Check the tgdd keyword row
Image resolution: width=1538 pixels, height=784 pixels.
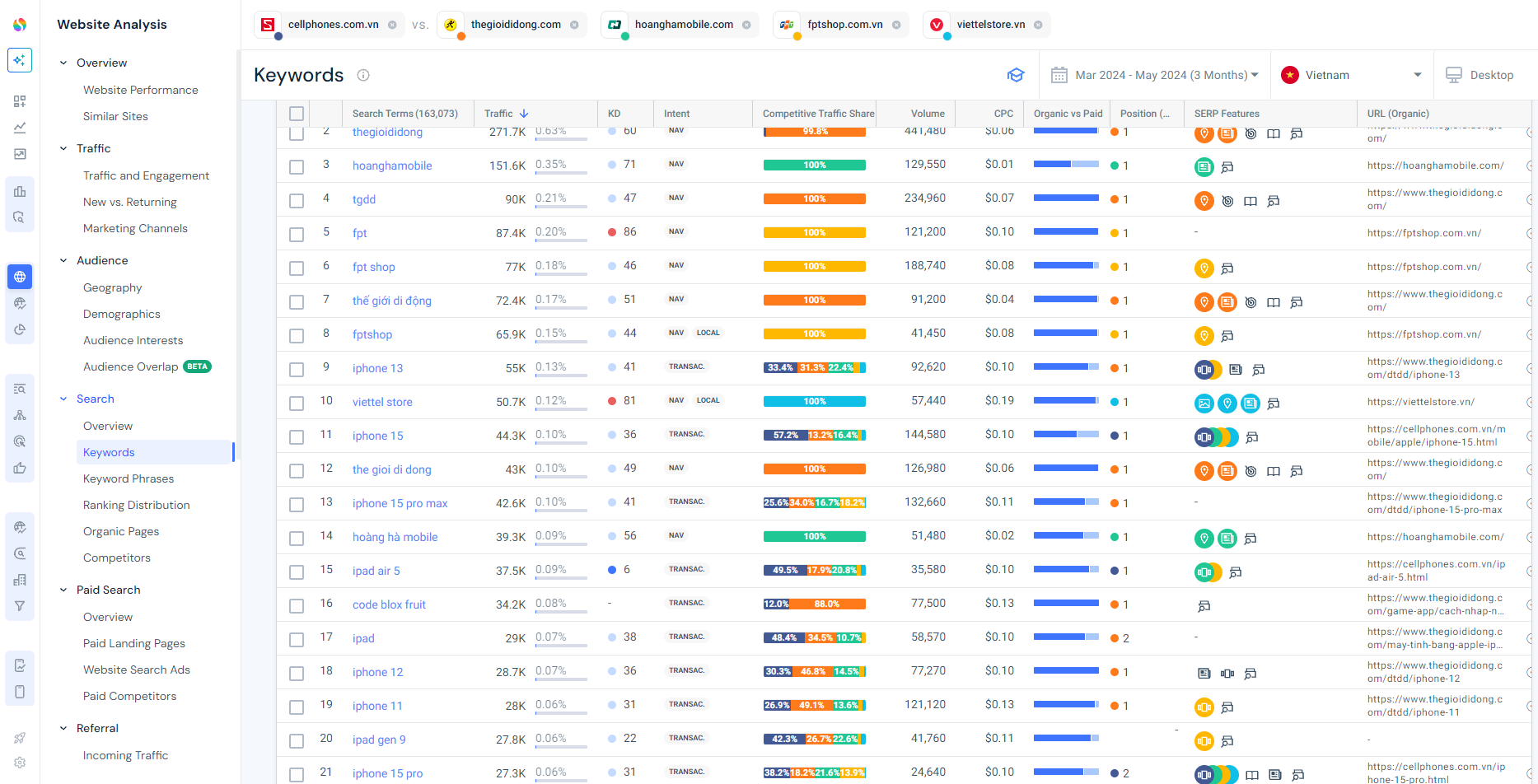click(x=297, y=200)
